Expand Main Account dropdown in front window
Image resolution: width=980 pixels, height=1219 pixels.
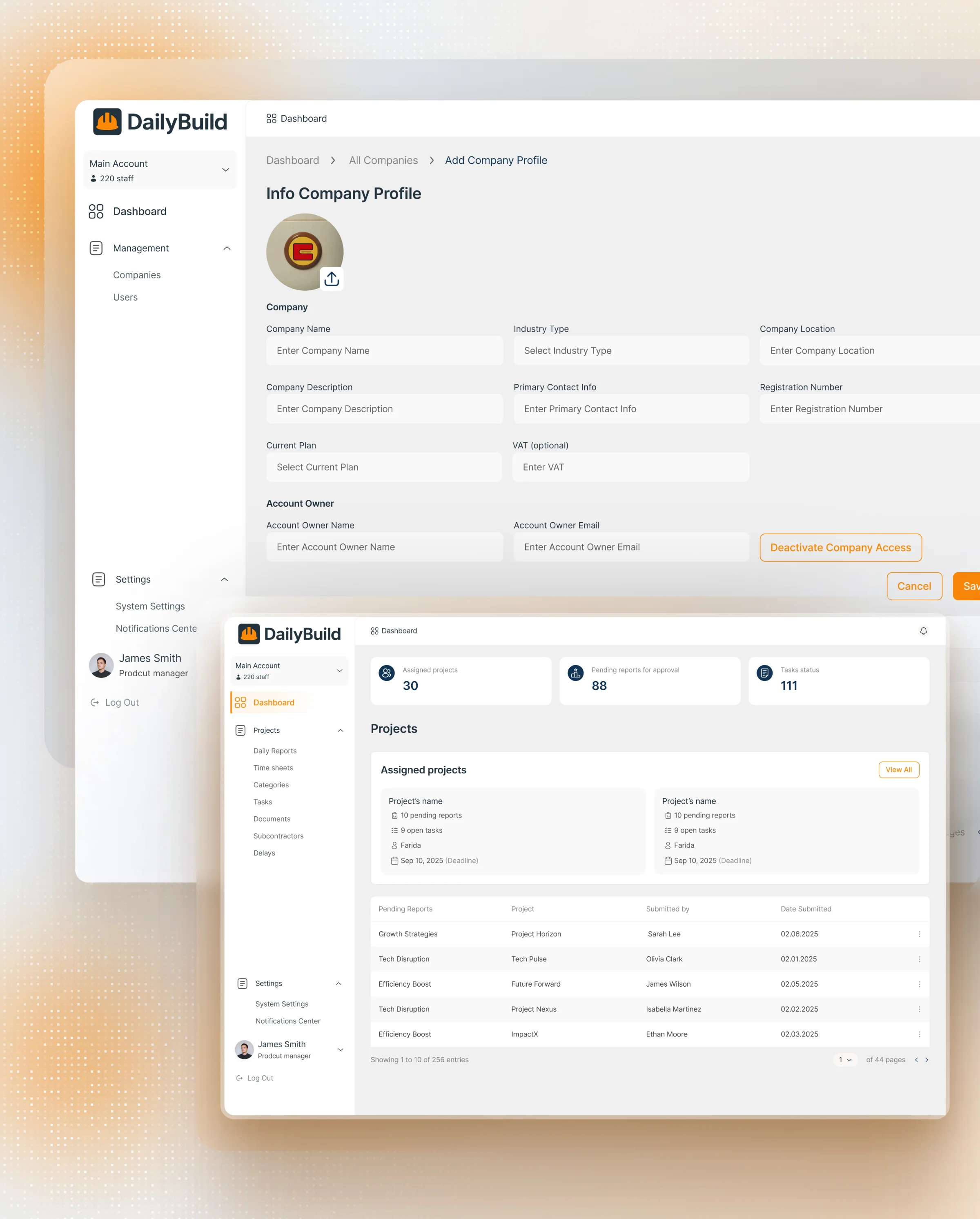339,671
